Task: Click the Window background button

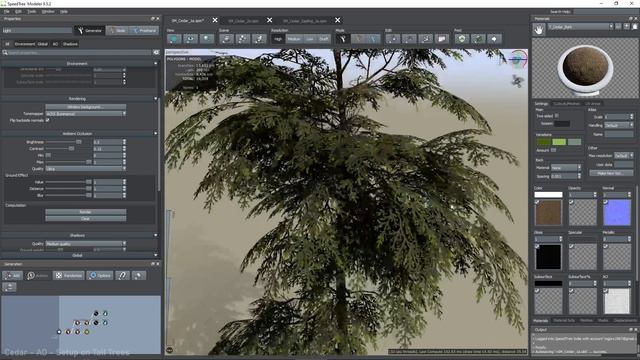Action: click(85, 107)
